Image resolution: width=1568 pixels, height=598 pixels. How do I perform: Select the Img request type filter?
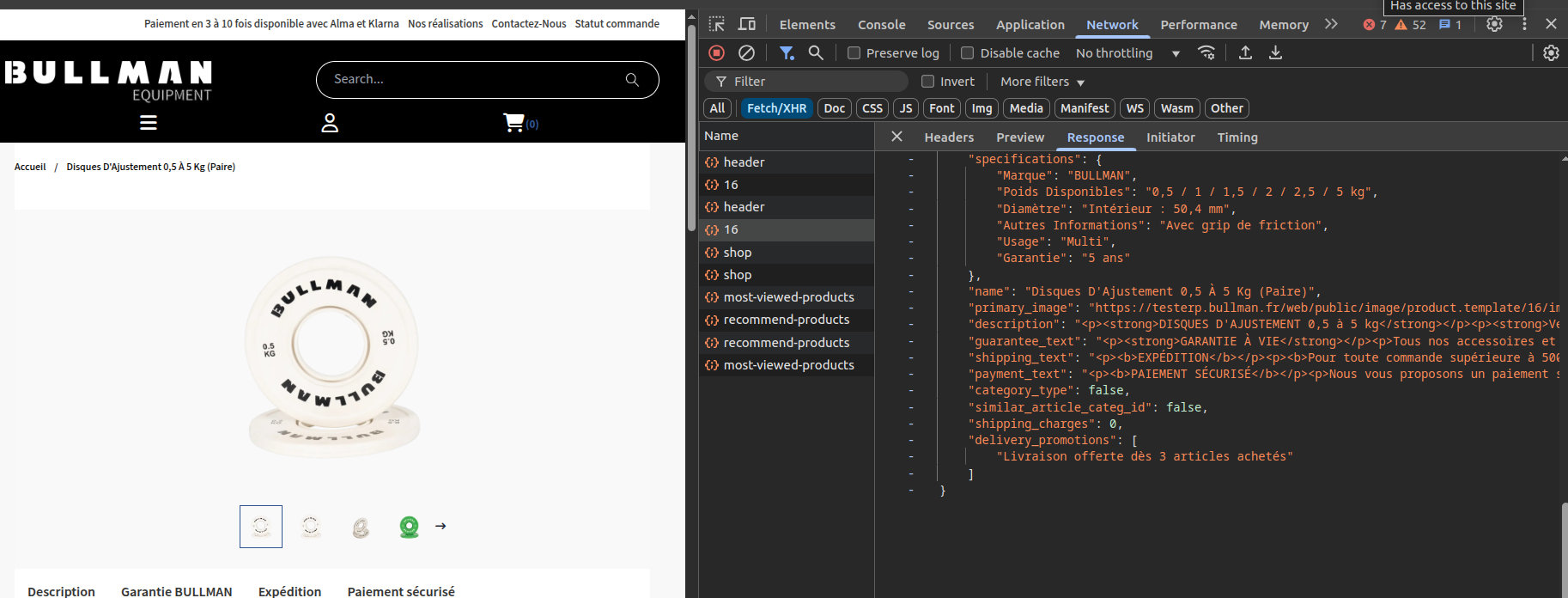[x=982, y=108]
